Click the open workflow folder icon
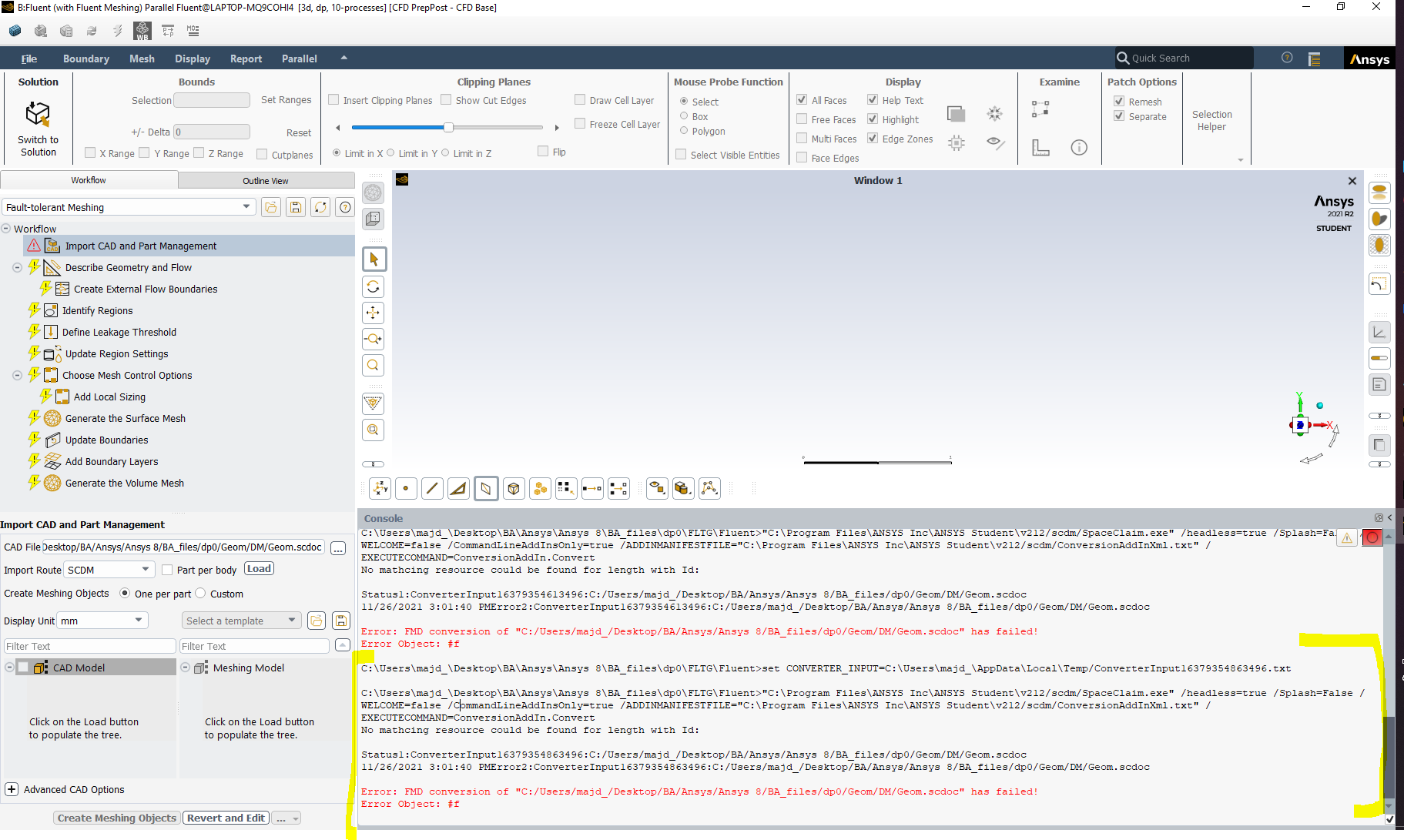 pos(271,207)
